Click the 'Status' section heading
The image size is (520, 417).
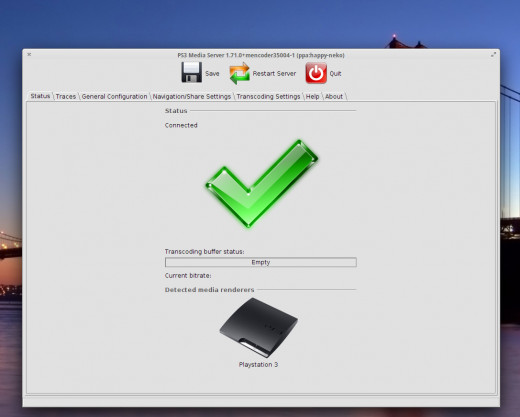pos(176,111)
